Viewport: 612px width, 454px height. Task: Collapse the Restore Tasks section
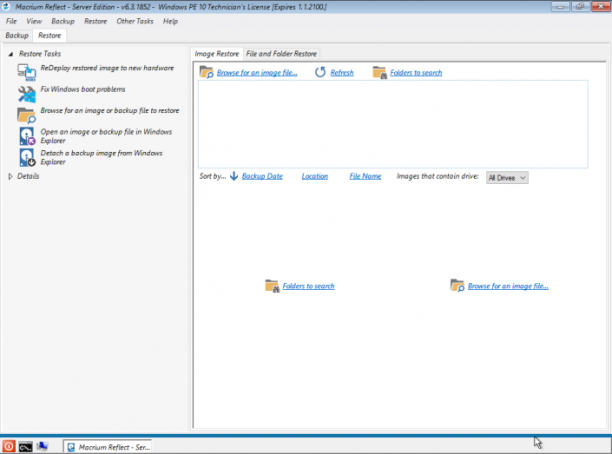pyautogui.click(x=11, y=54)
